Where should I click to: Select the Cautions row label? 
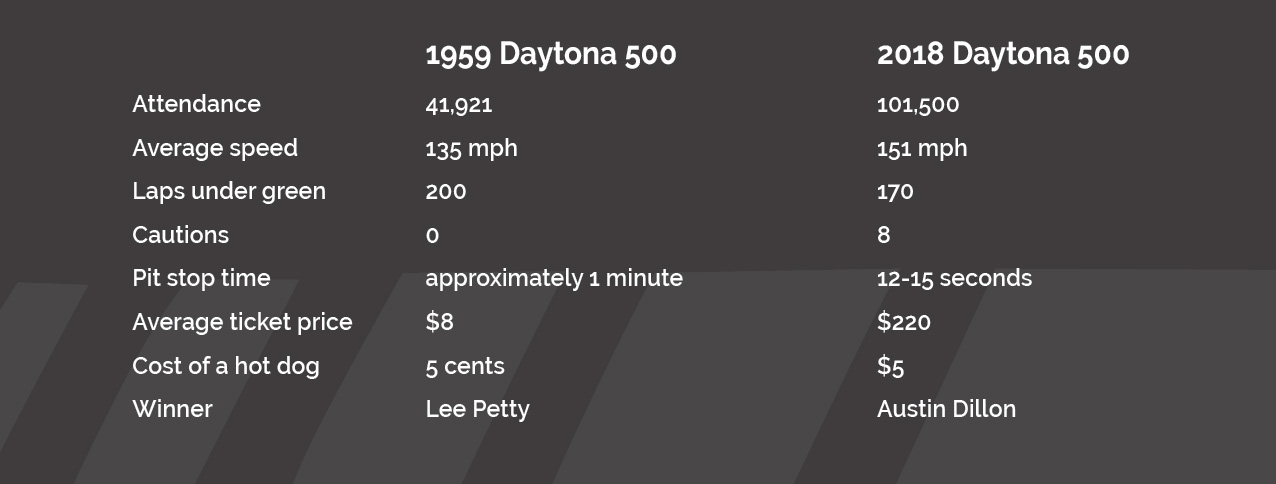point(180,235)
